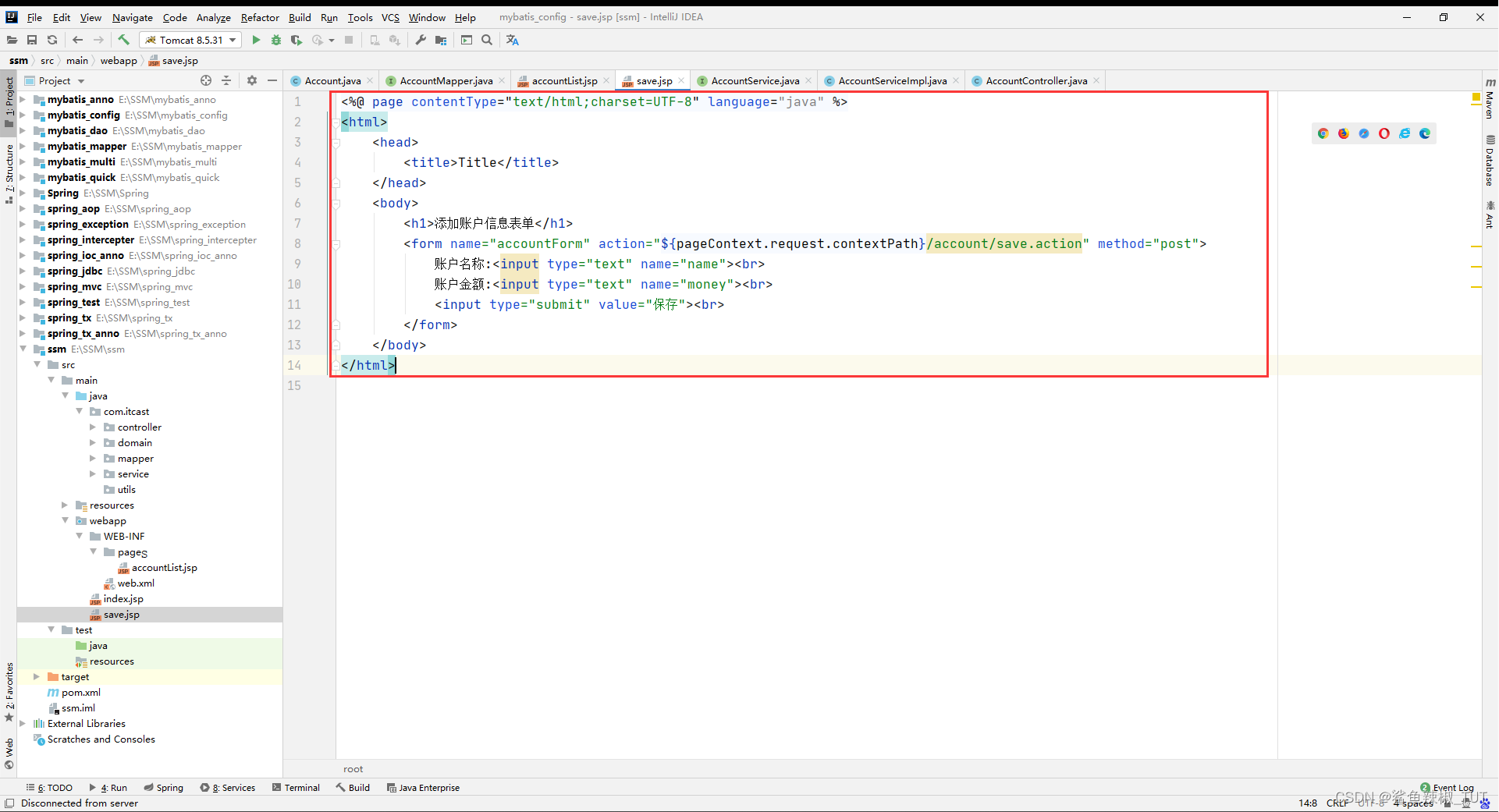Open the Refactor menu
Image resolution: width=1499 pixels, height=812 pixels.
coord(260,17)
